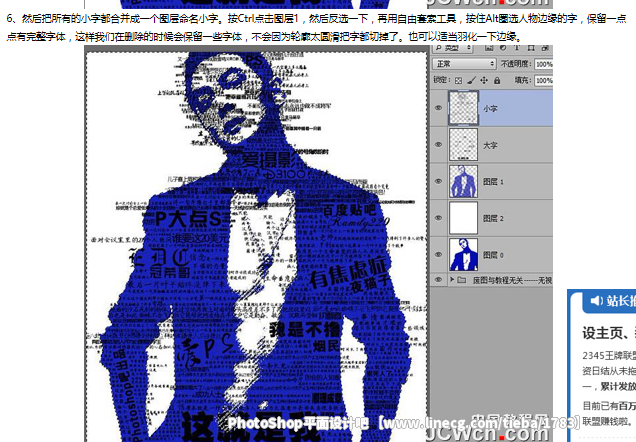Hide the 小字 layer with its eye icon
Image resolution: width=636 pixels, height=442 pixels.
[x=438, y=108]
